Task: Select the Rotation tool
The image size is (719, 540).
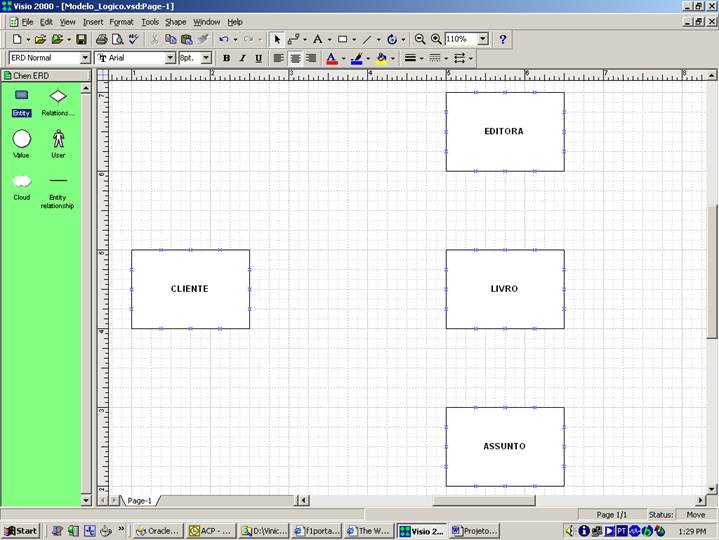Action: click(392, 39)
